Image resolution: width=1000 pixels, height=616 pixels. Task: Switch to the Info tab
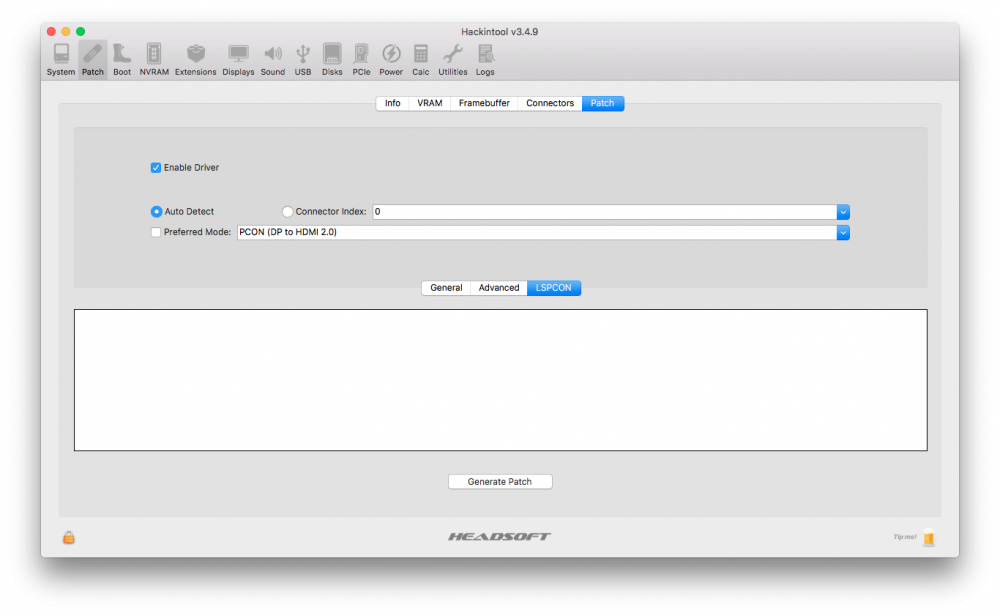coord(392,103)
